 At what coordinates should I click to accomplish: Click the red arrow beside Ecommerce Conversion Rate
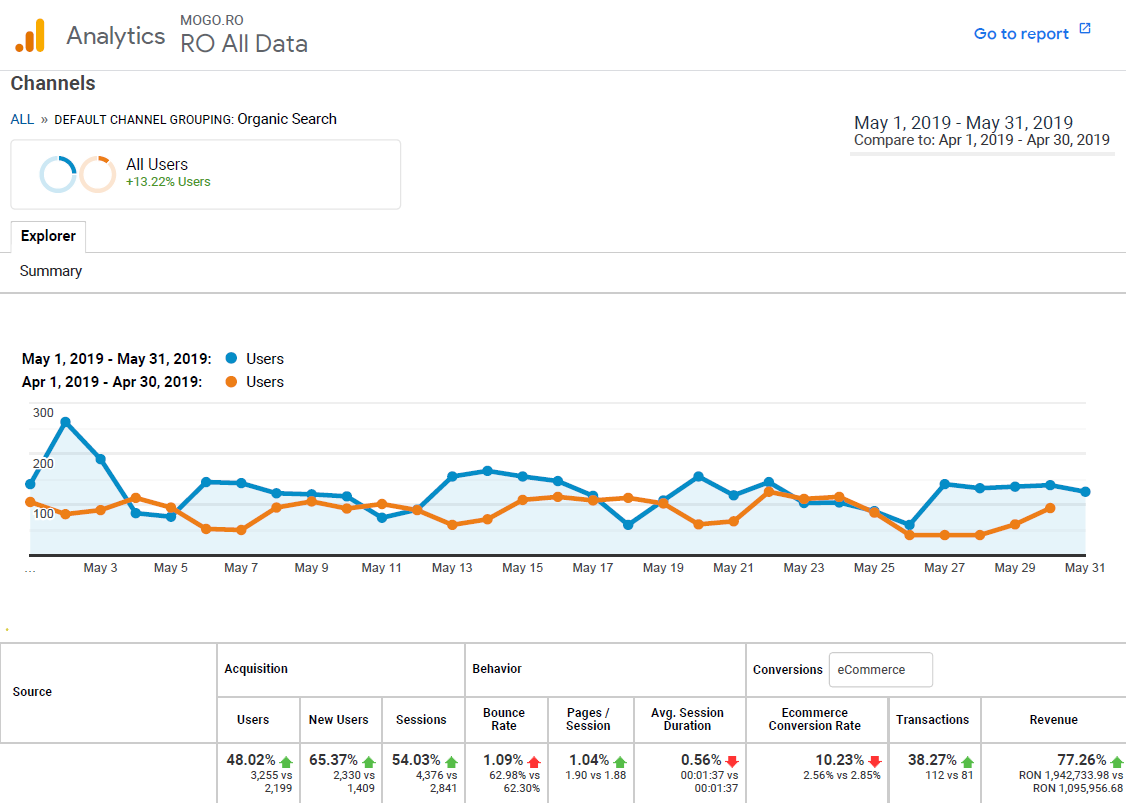tap(875, 761)
